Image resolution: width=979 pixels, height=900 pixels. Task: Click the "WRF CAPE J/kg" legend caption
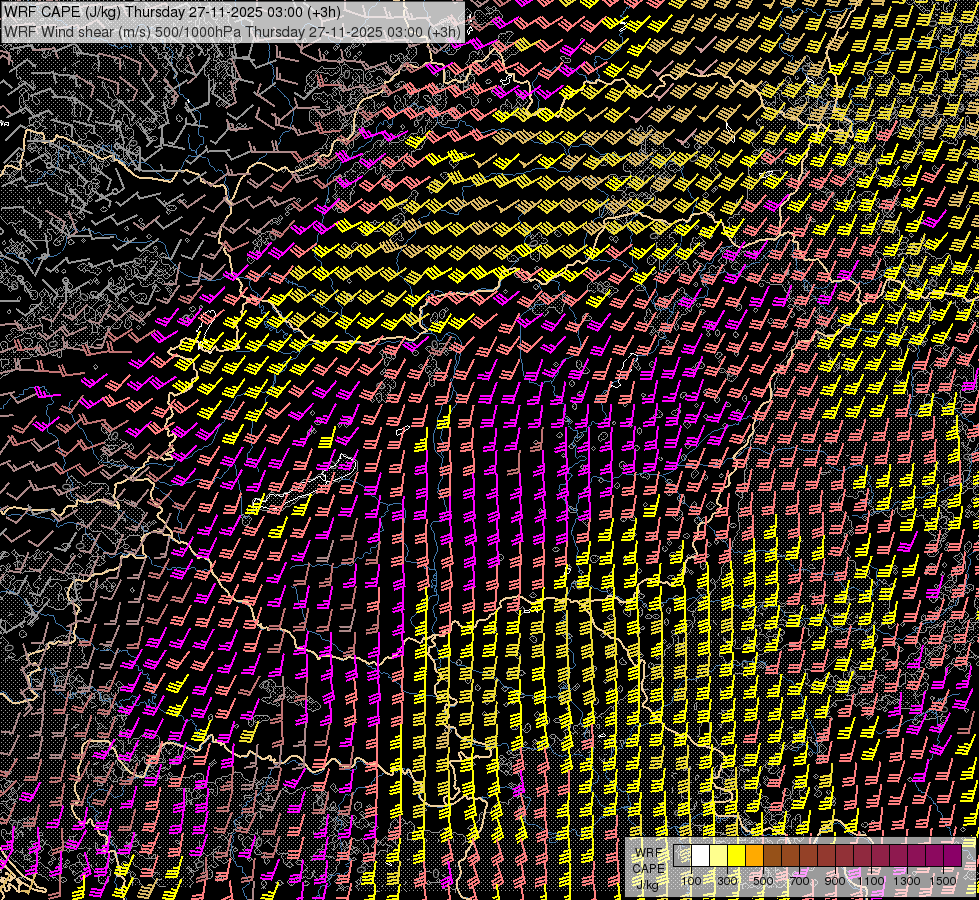[x=648, y=868]
